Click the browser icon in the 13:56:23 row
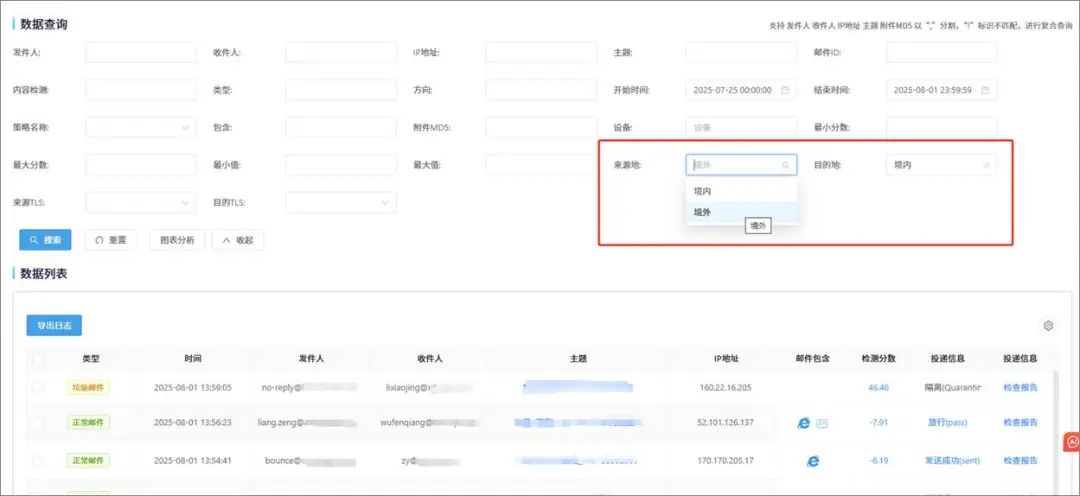Viewport: 1080px width, 496px height. [803, 423]
